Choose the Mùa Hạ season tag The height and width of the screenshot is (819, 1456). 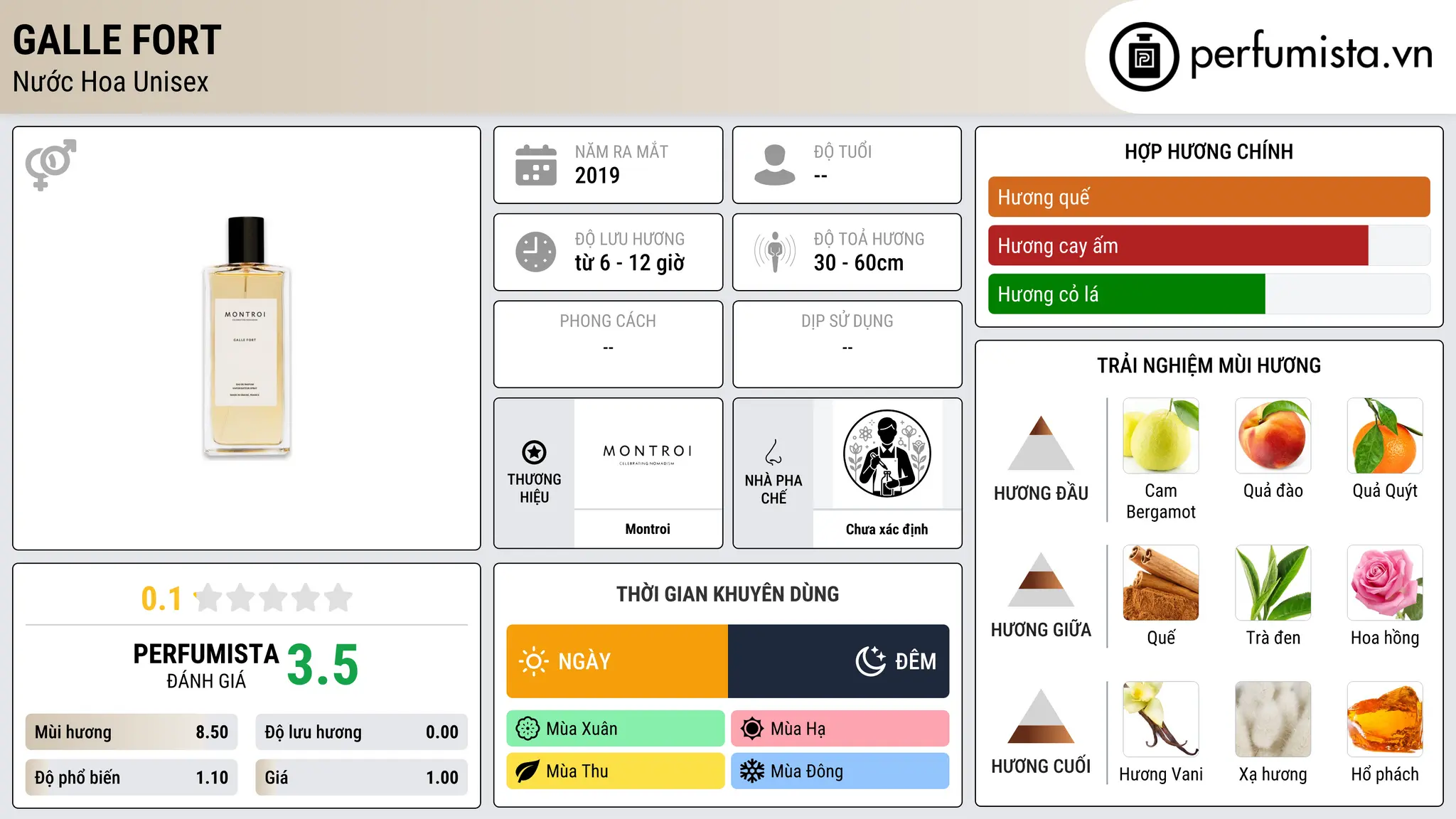click(x=840, y=729)
